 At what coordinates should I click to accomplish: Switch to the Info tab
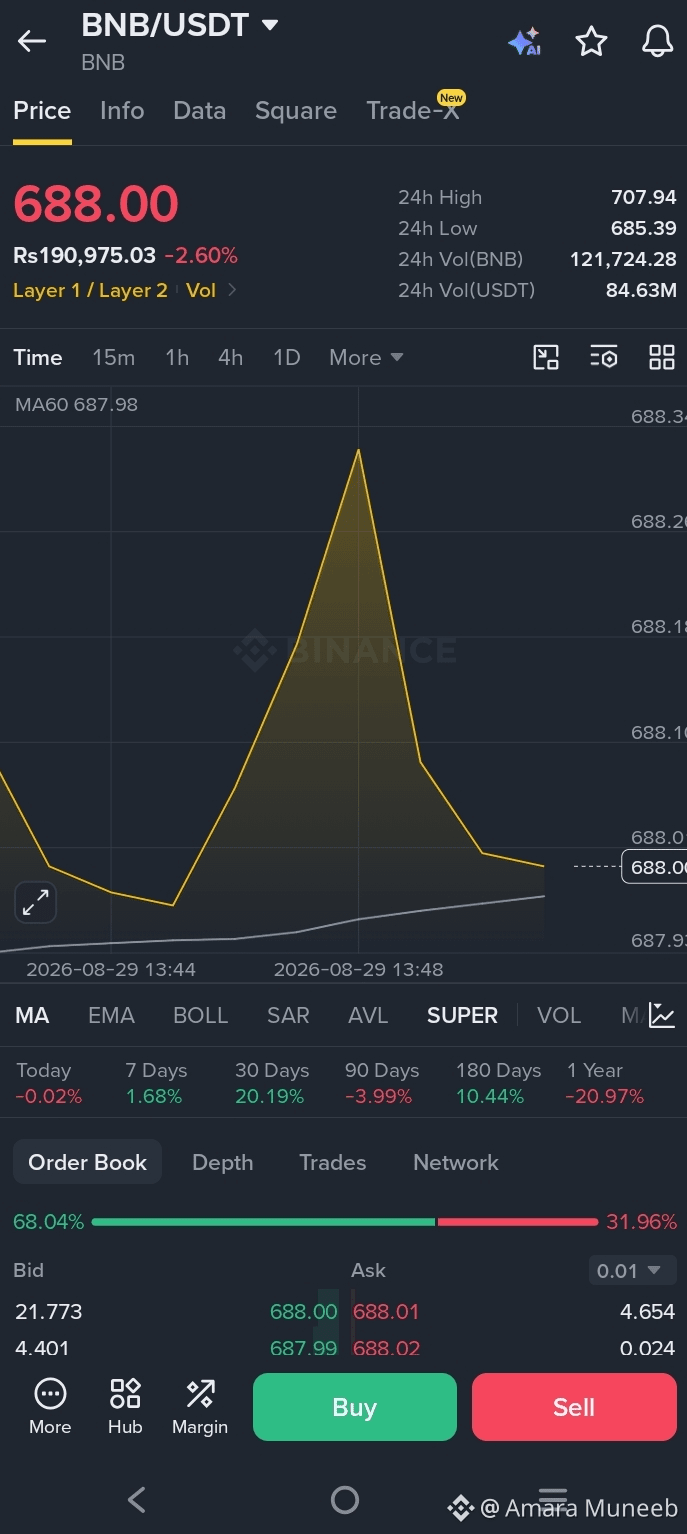tap(122, 111)
